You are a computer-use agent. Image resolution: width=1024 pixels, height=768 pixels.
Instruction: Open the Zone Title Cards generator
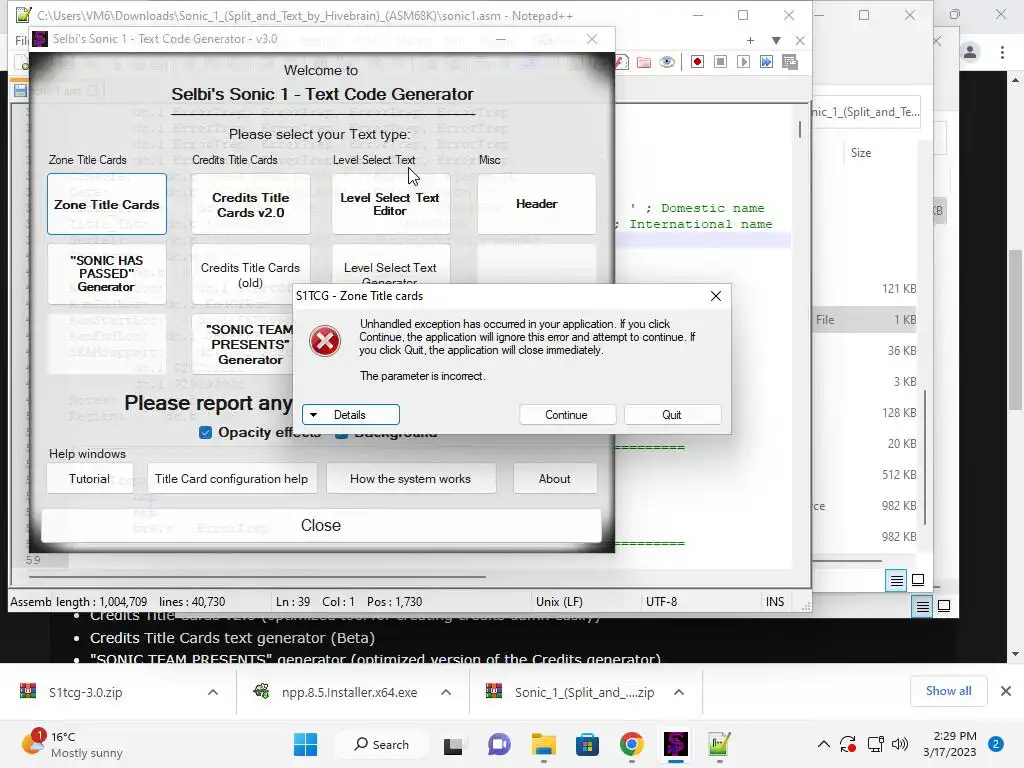tap(106, 204)
